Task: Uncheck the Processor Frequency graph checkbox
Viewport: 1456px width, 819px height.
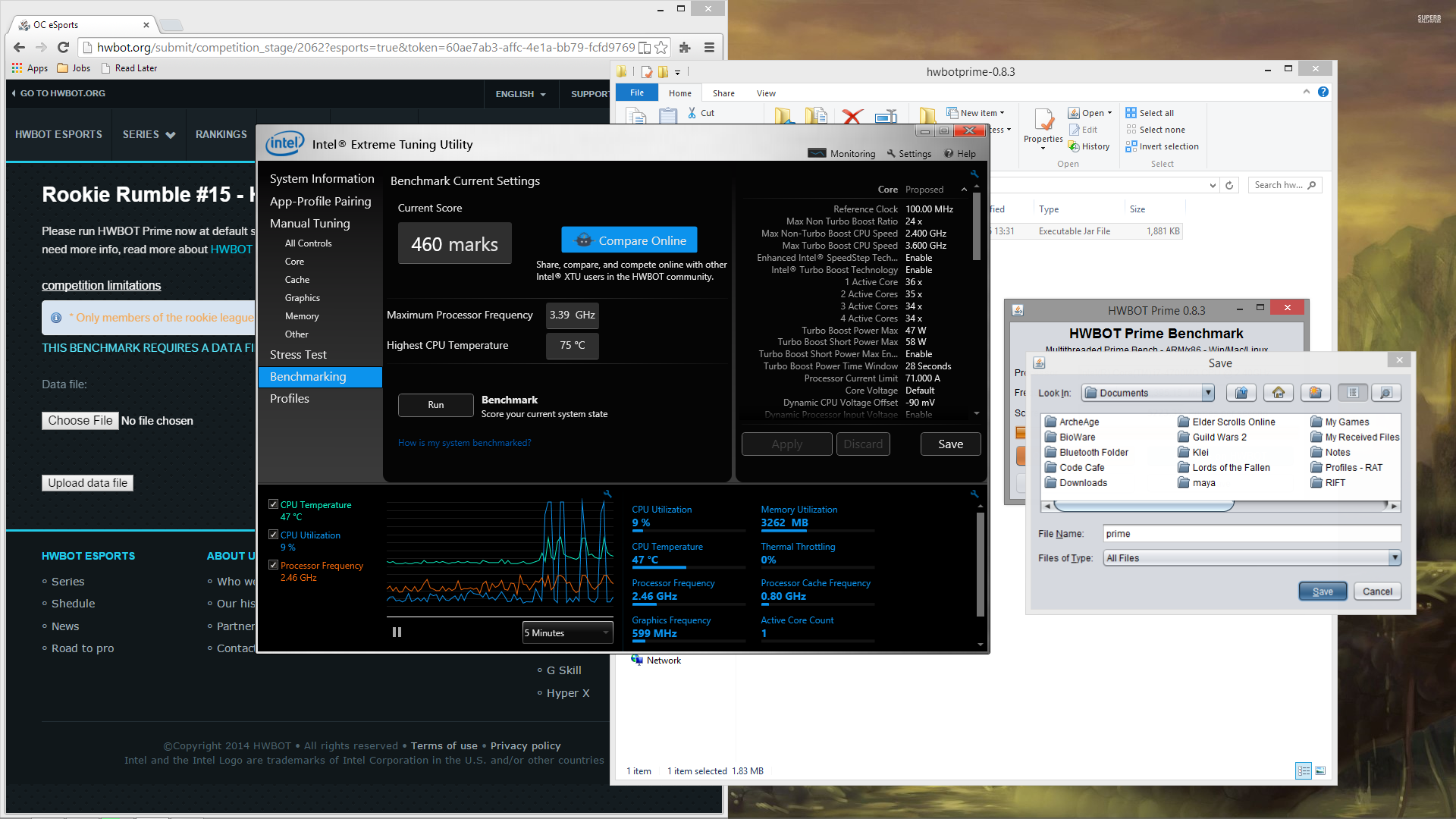Action: (274, 565)
